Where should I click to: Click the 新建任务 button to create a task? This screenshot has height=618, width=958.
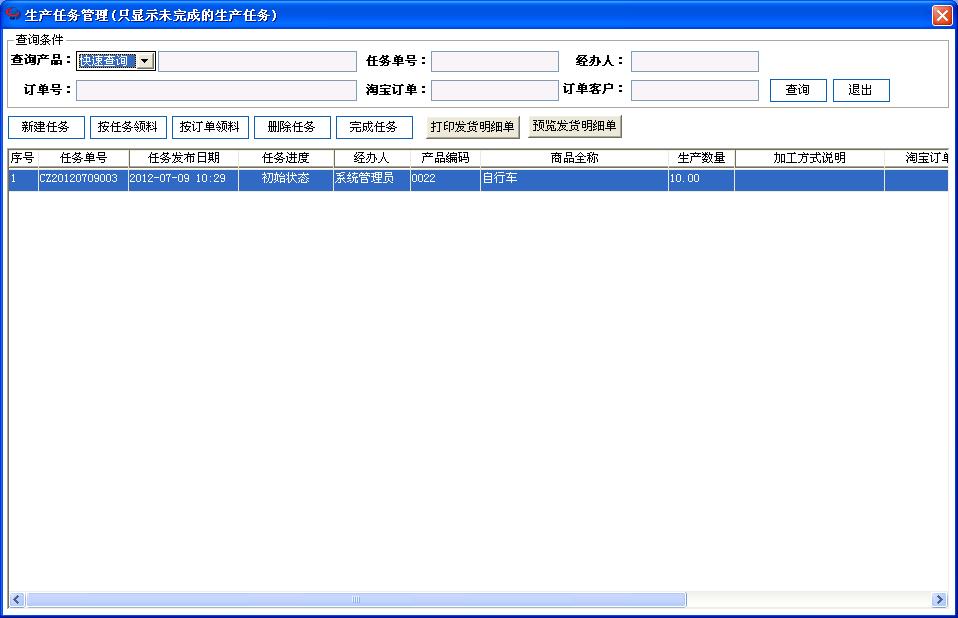(46, 127)
